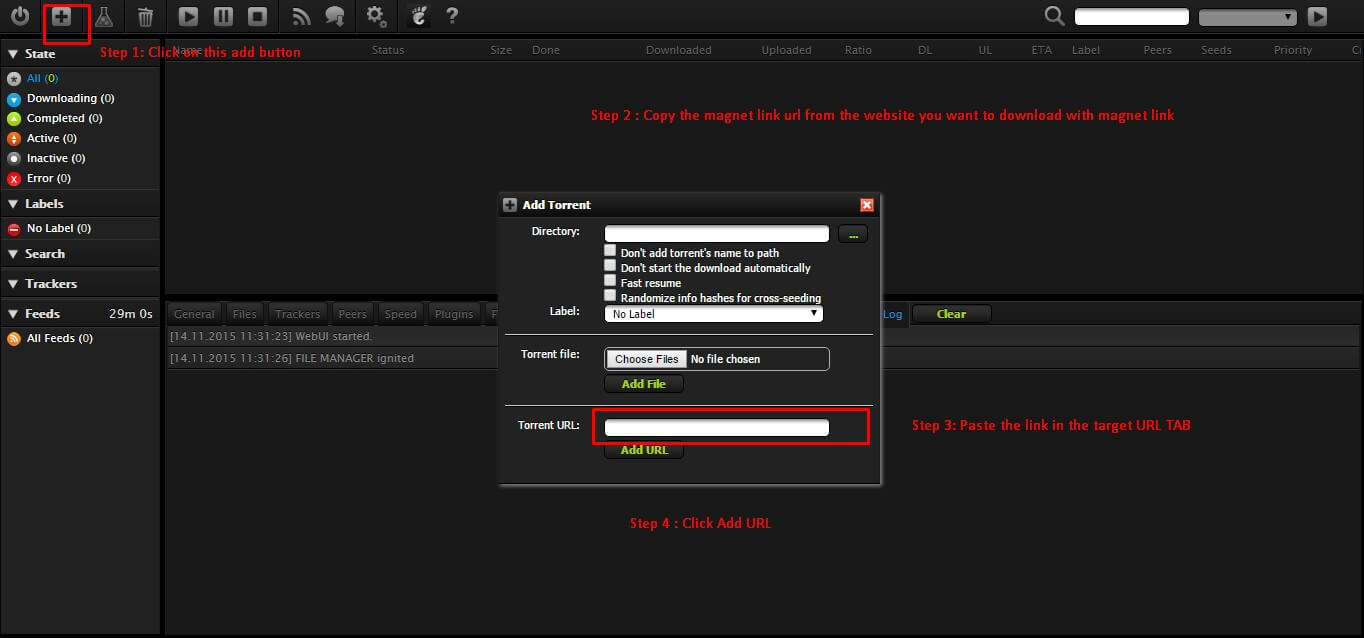Click the Torrent URL input field

coord(717,428)
